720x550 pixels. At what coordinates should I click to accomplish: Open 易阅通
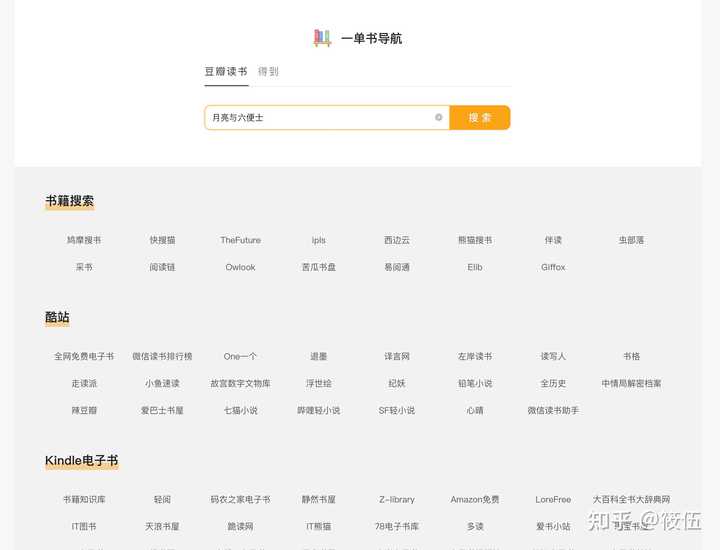(397, 267)
